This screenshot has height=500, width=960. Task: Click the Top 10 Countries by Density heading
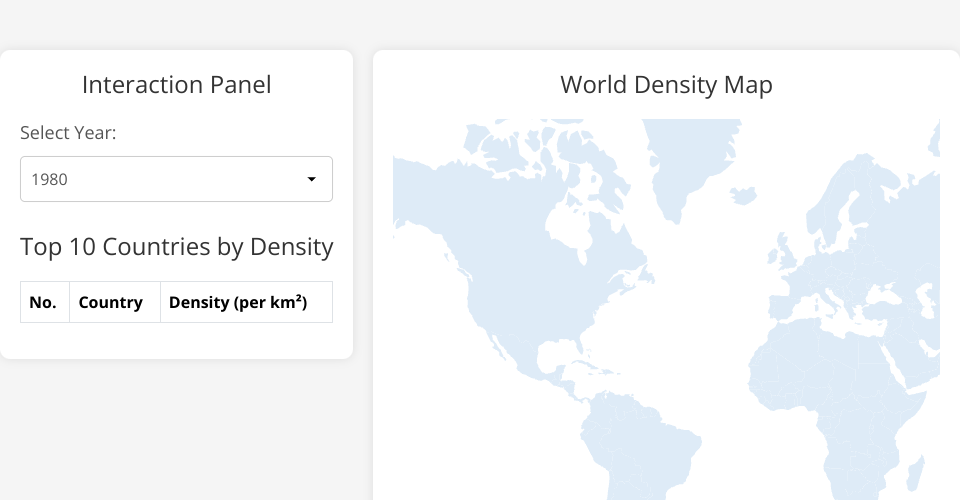(x=176, y=247)
